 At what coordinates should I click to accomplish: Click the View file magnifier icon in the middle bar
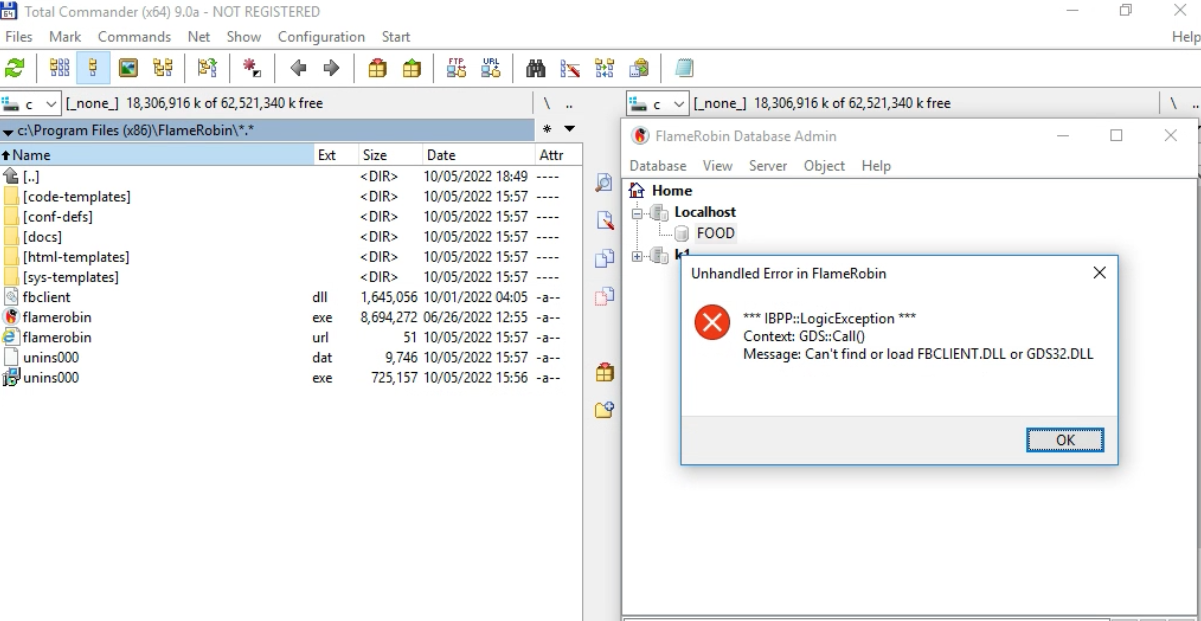pyautogui.click(x=603, y=183)
